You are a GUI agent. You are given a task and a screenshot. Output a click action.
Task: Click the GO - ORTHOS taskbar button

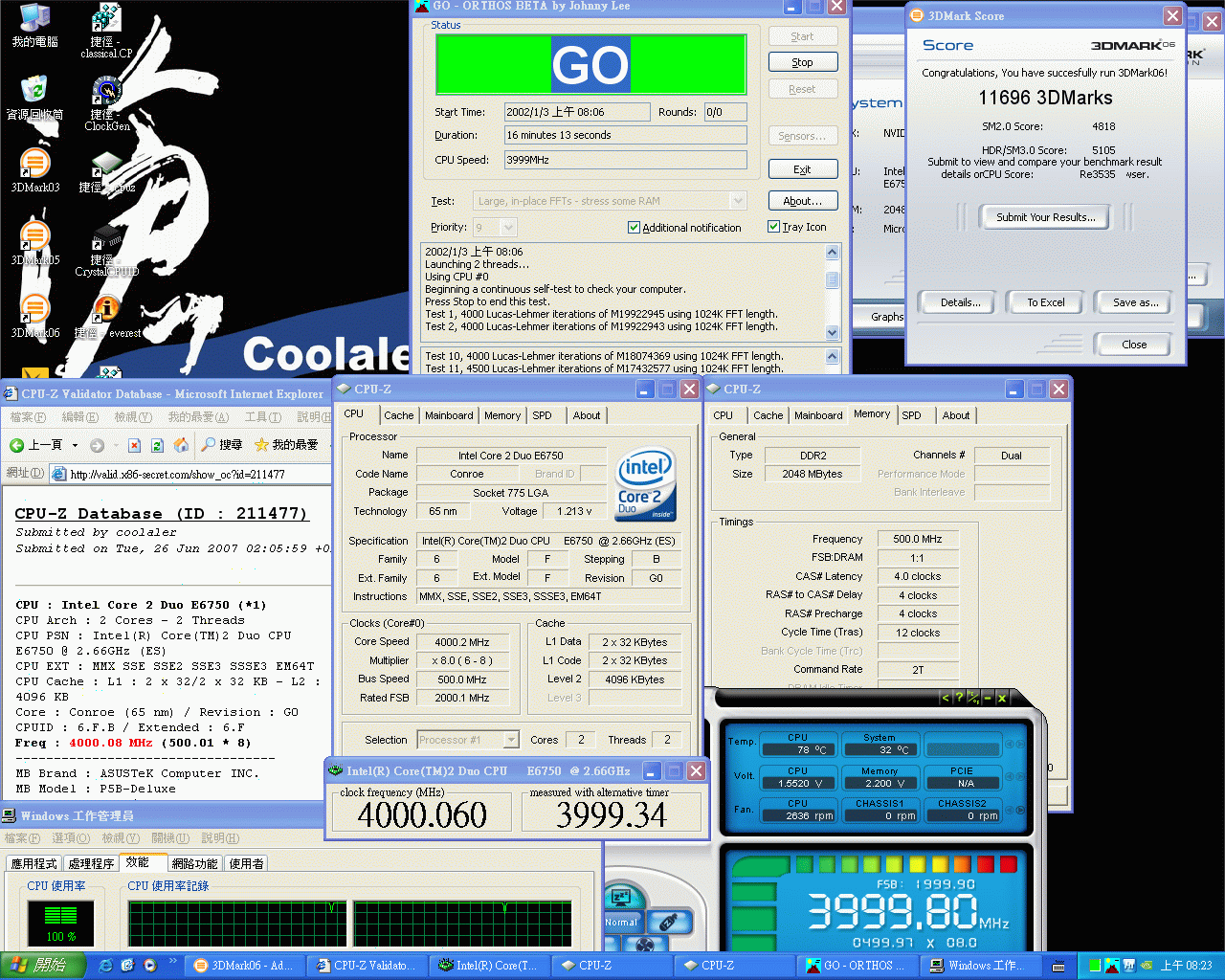click(x=858, y=966)
